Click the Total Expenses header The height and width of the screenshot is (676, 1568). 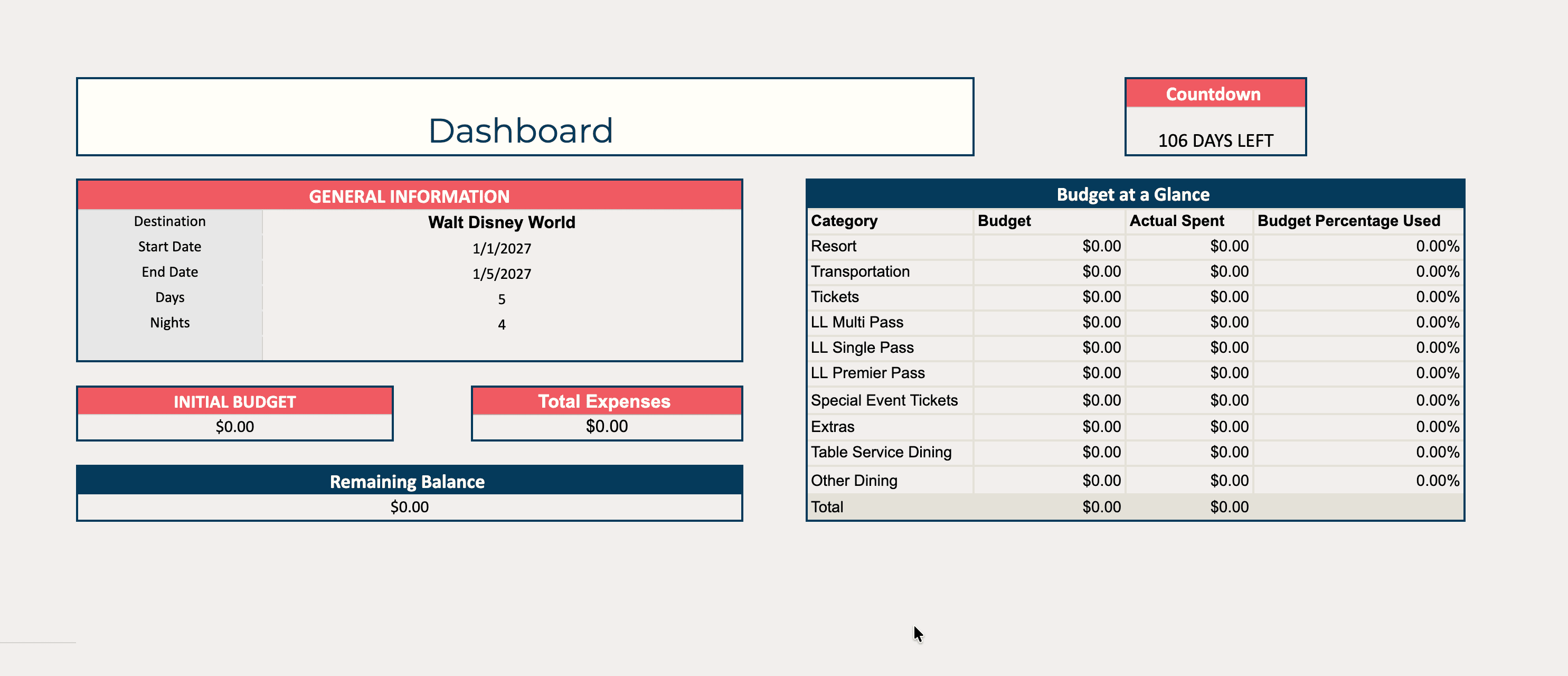coord(606,401)
